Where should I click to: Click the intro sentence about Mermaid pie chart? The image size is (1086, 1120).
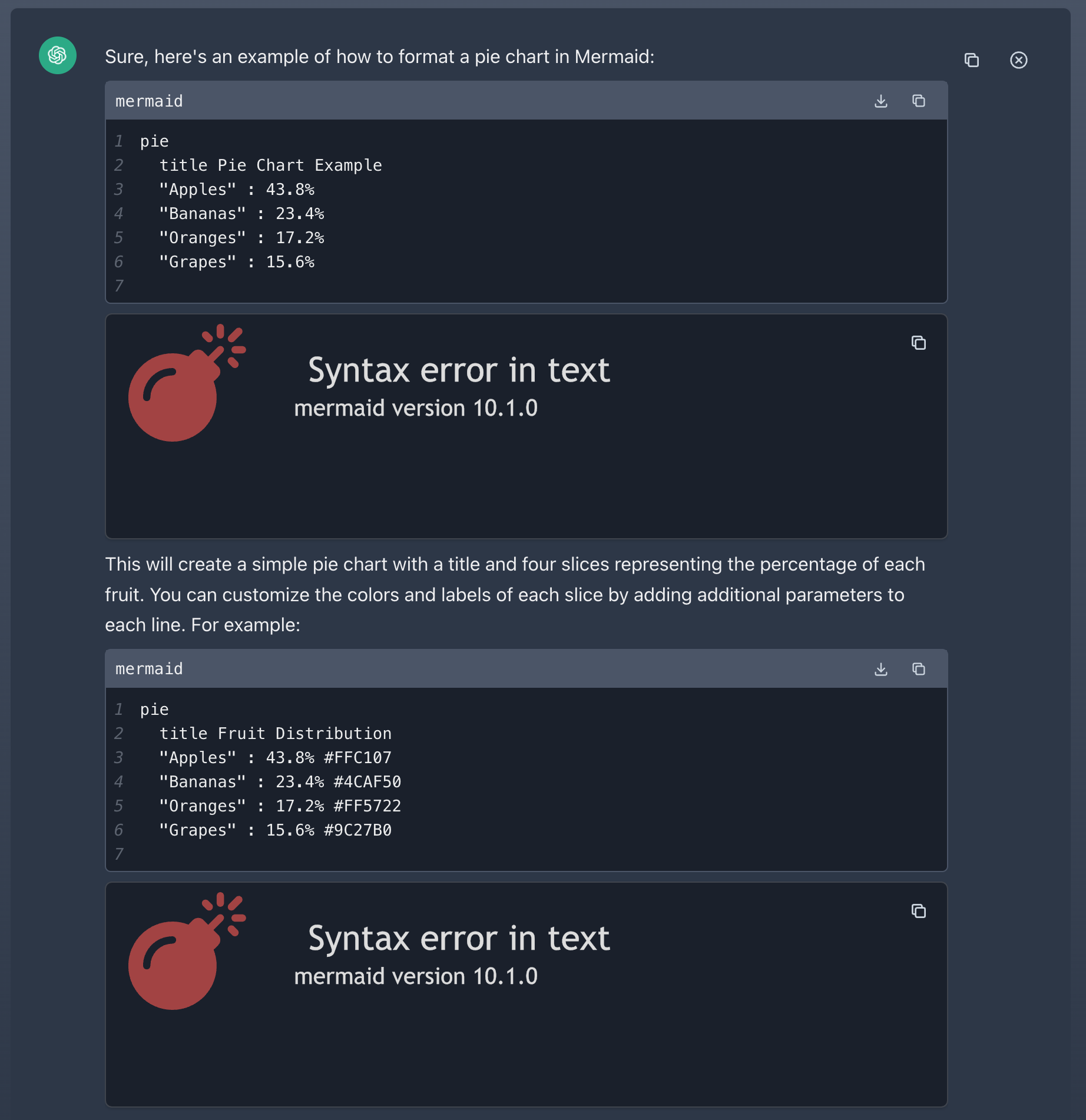pyautogui.click(x=379, y=57)
